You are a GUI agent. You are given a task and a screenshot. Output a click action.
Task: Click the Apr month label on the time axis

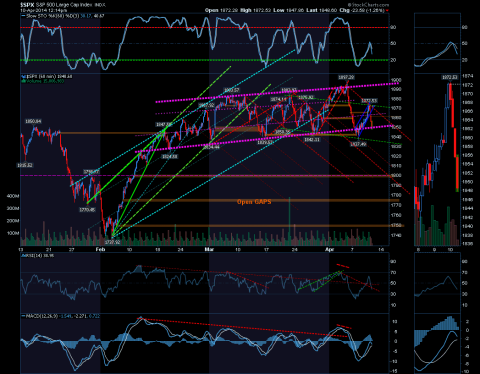pyautogui.click(x=329, y=249)
